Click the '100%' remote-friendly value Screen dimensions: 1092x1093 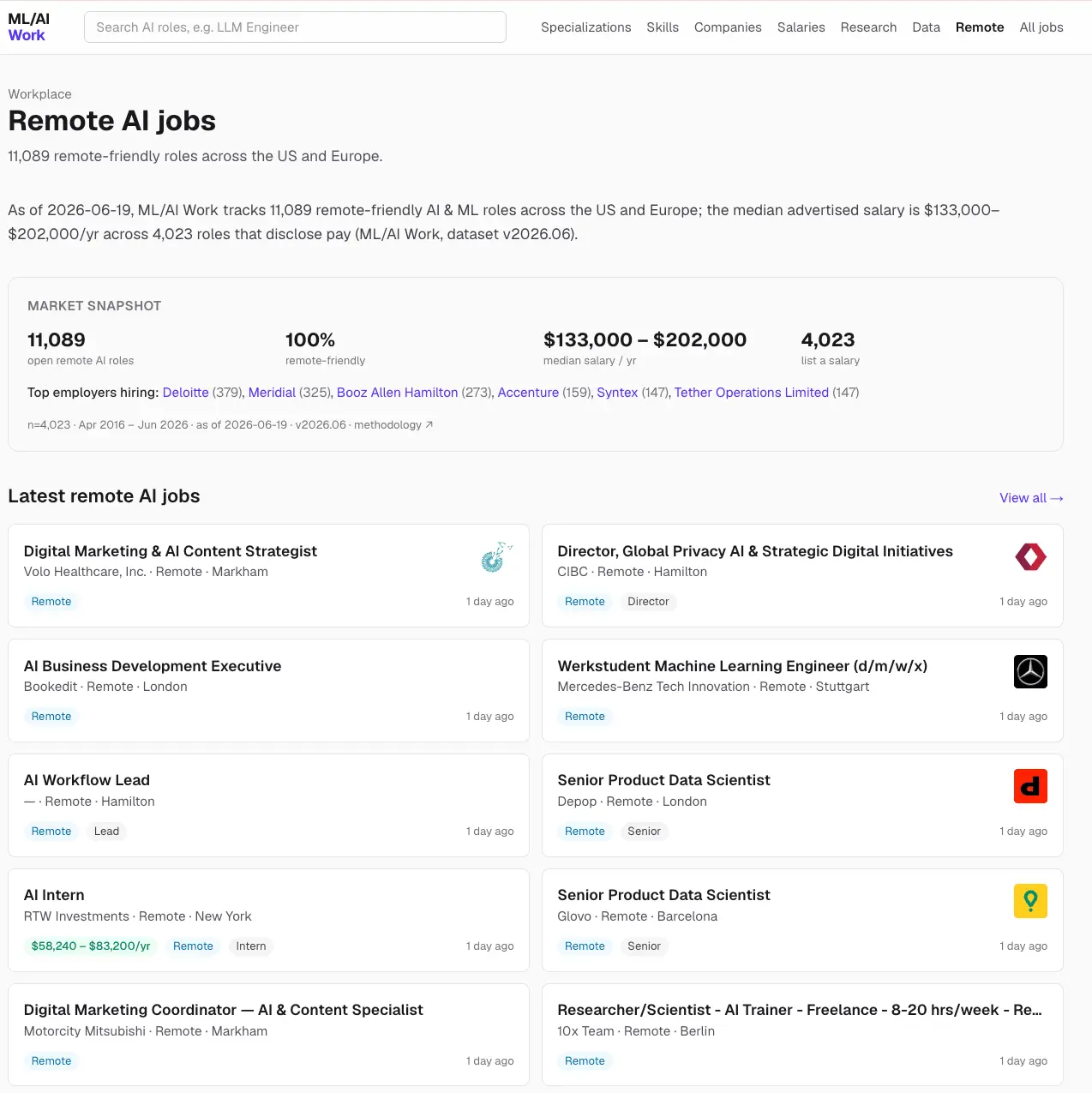tap(310, 340)
